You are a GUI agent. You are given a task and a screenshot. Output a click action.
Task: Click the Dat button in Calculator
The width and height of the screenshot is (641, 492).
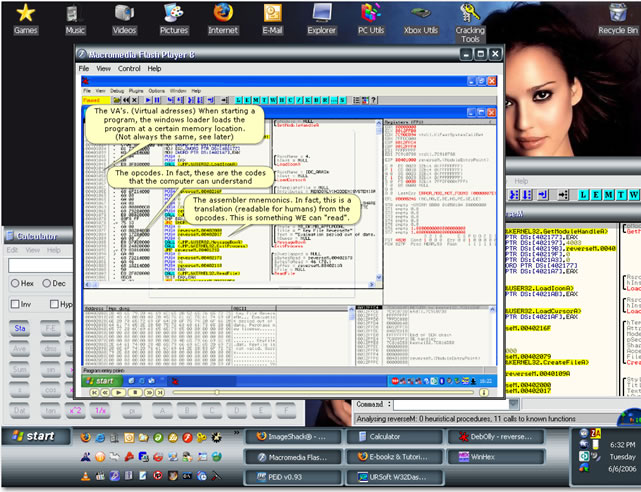(x=20, y=410)
